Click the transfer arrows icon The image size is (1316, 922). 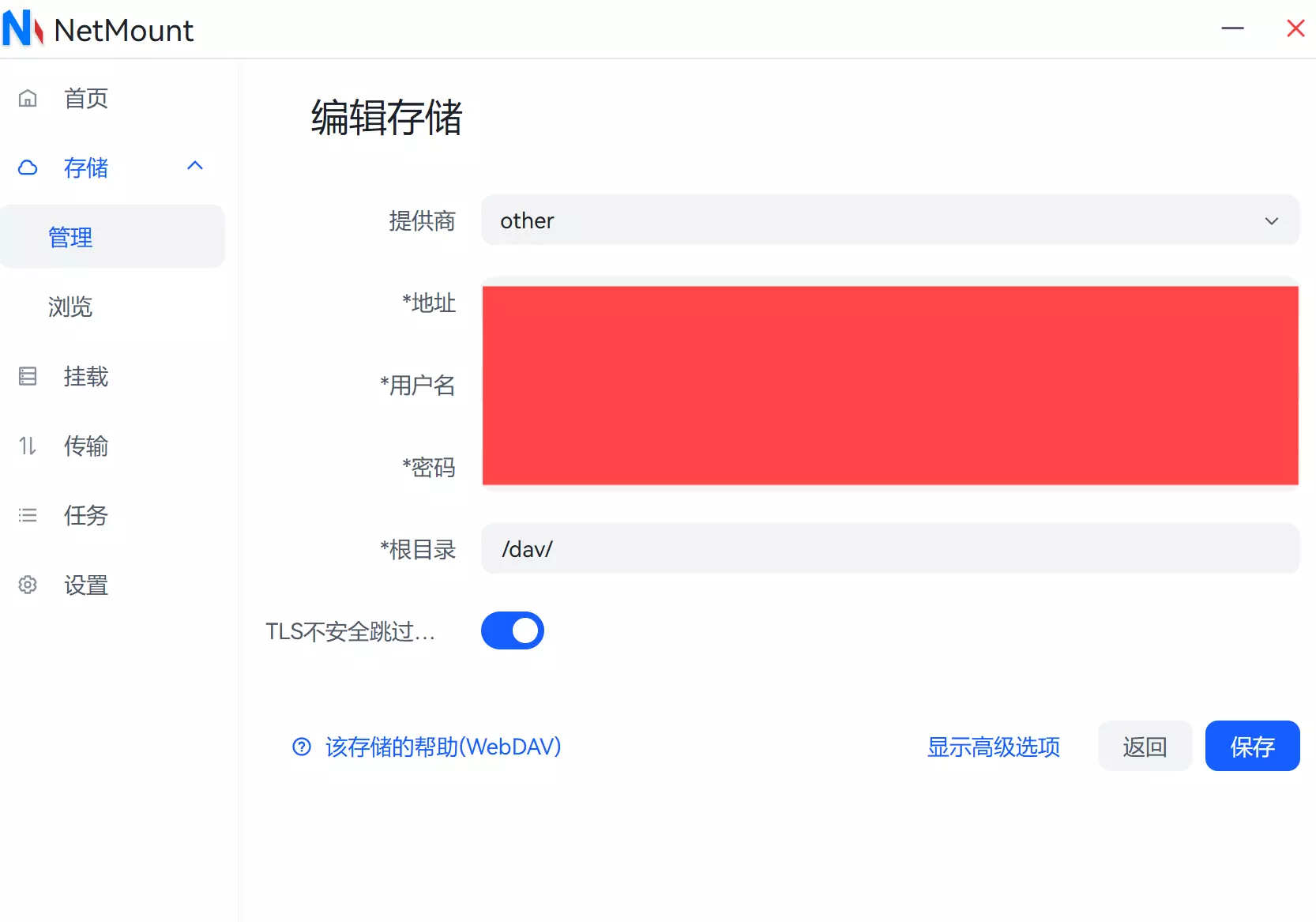point(28,446)
